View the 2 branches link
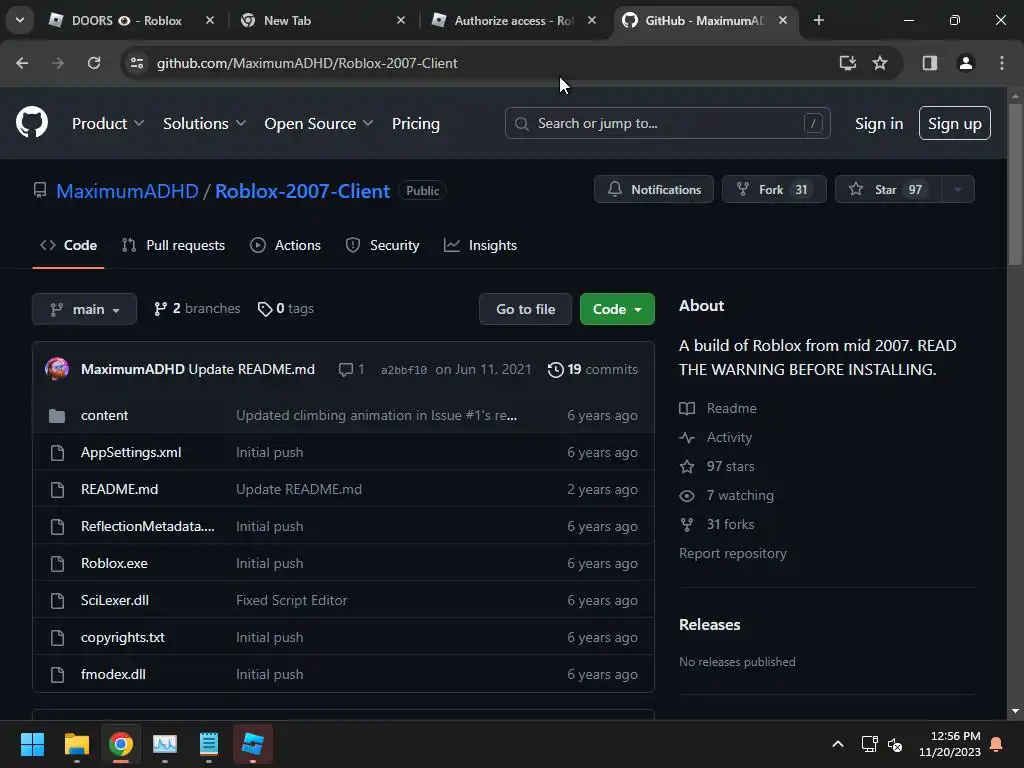 click(x=197, y=308)
